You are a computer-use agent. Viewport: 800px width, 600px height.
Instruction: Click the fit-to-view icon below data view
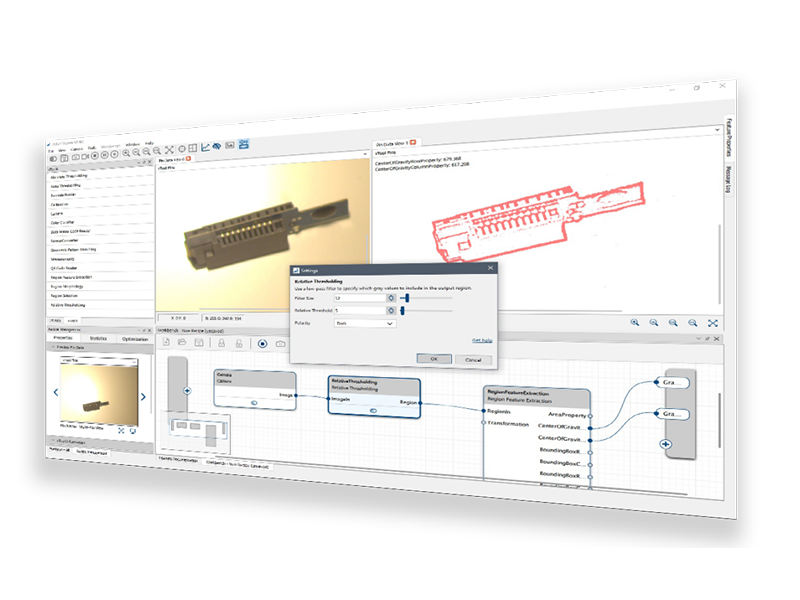[x=713, y=323]
